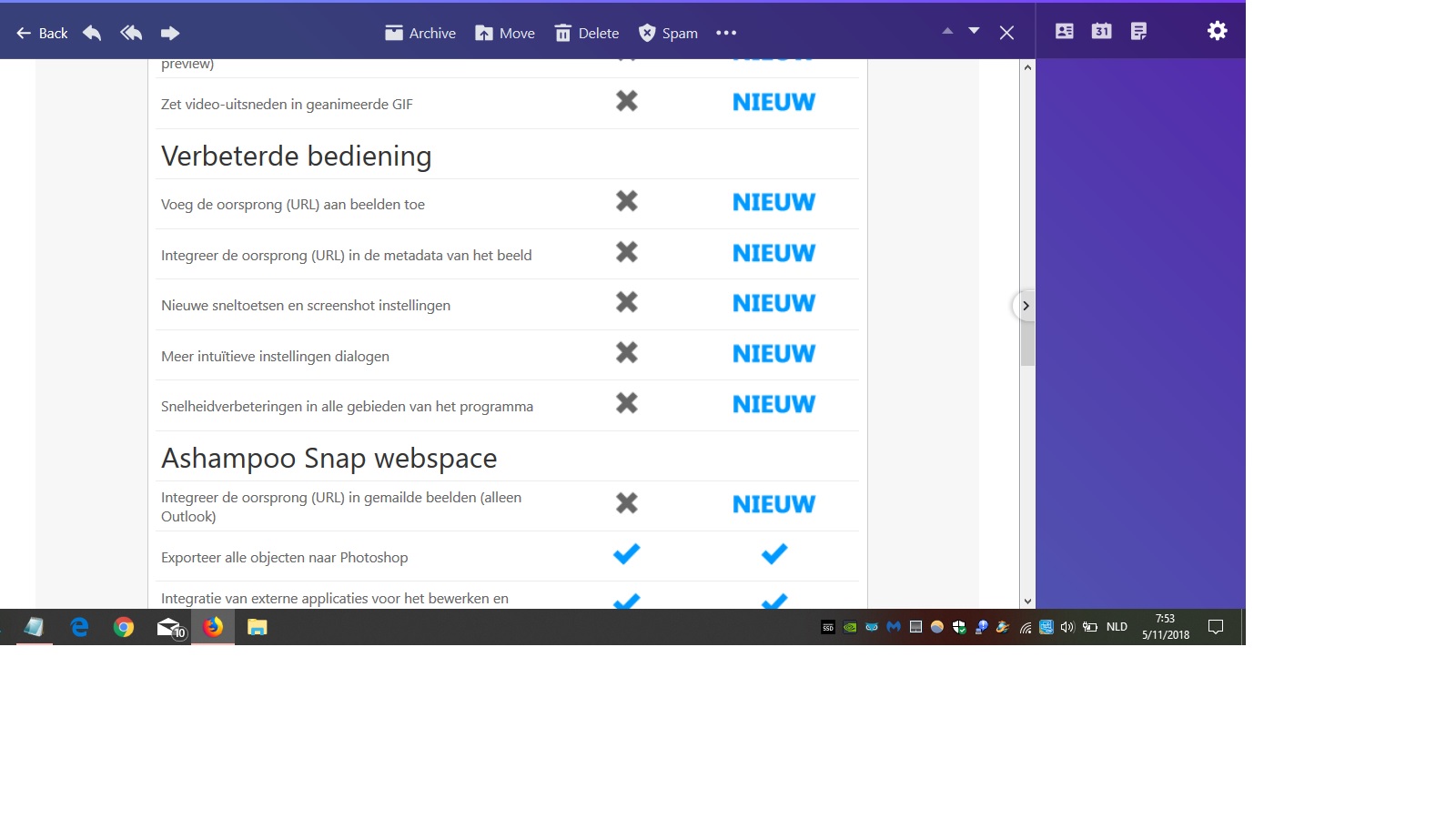The height and width of the screenshot is (819, 1456).
Task: Click the Reply arrow icon
Action: (92, 33)
